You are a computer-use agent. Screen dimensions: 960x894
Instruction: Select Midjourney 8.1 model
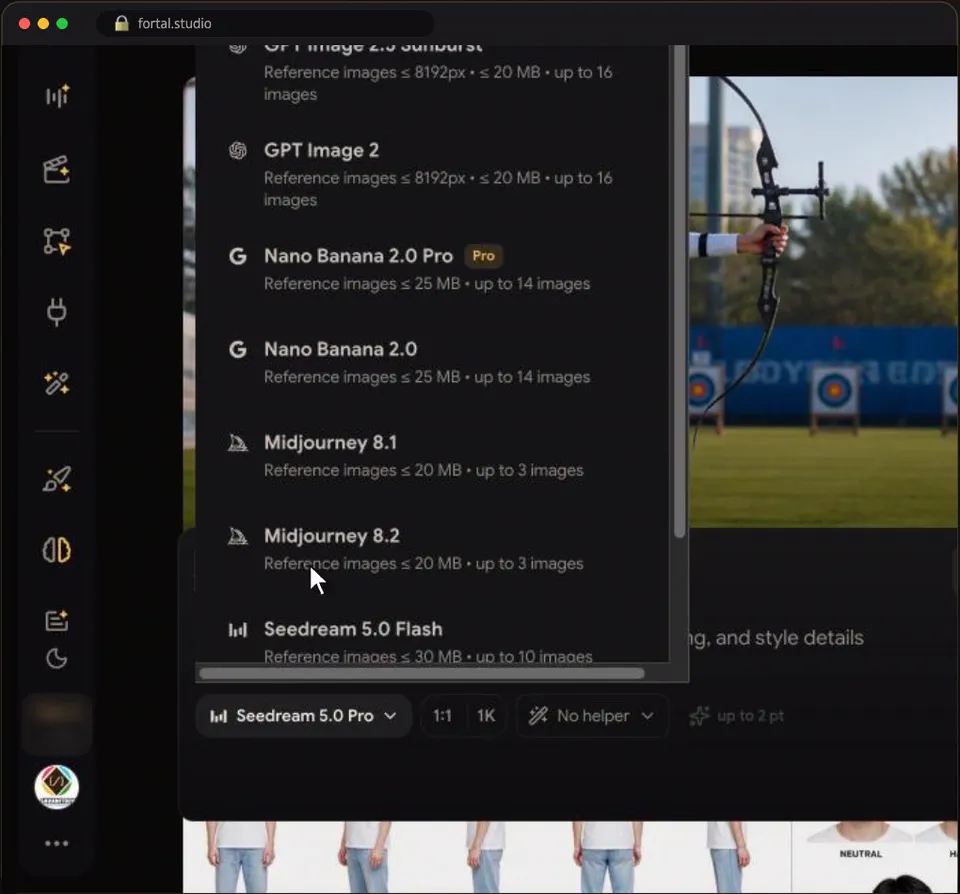[x=432, y=456]
